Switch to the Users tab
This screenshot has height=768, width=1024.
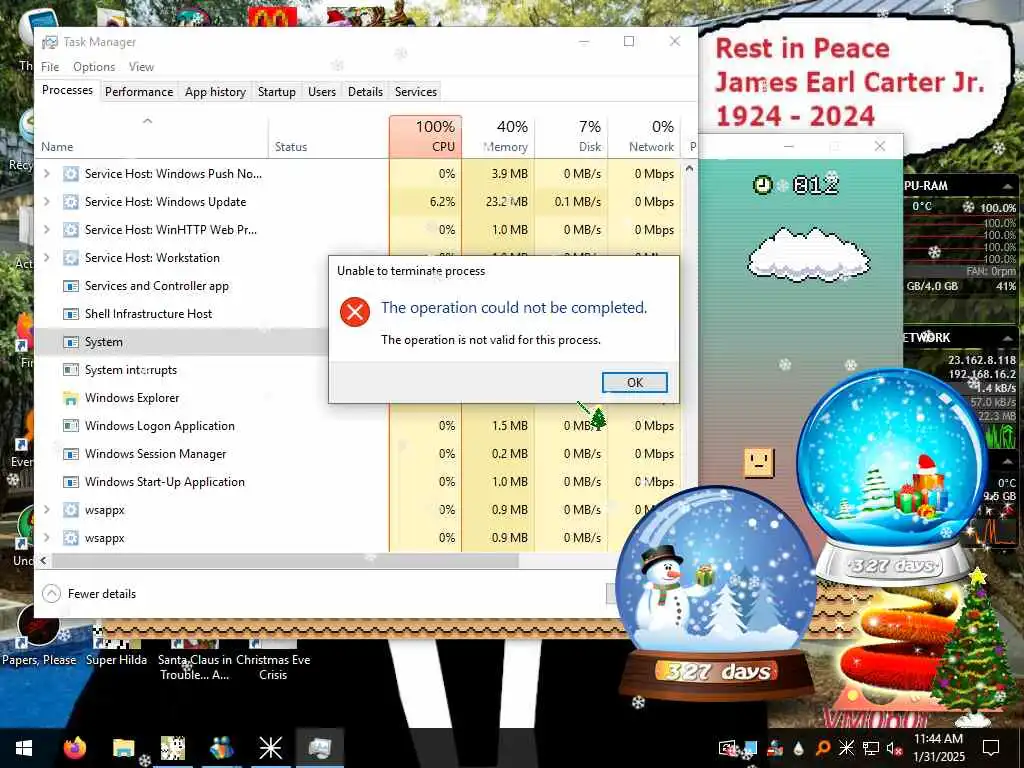(x=322, y=91)
